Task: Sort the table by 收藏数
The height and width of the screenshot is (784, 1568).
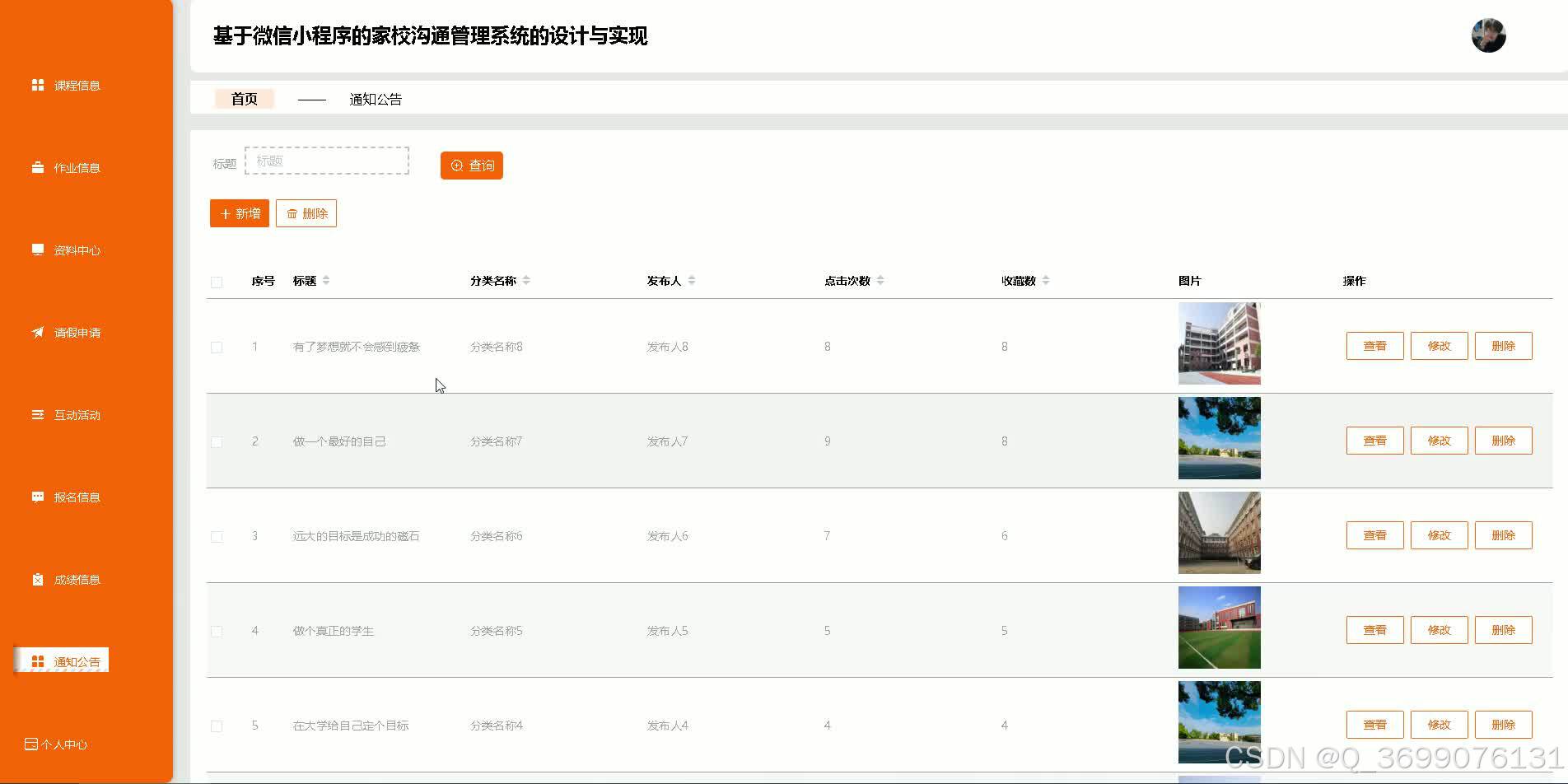Action: tap(1047, 280)
